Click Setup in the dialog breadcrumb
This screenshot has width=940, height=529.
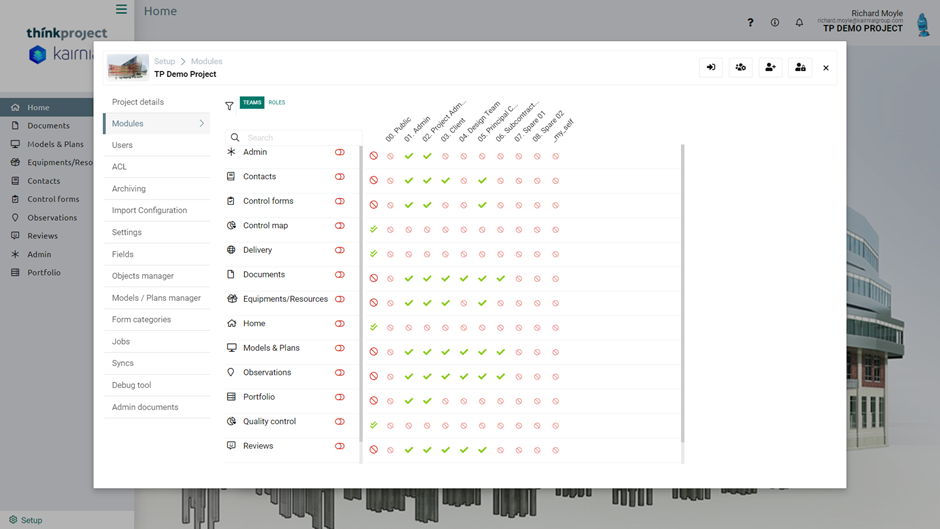[x=164, y=62]
